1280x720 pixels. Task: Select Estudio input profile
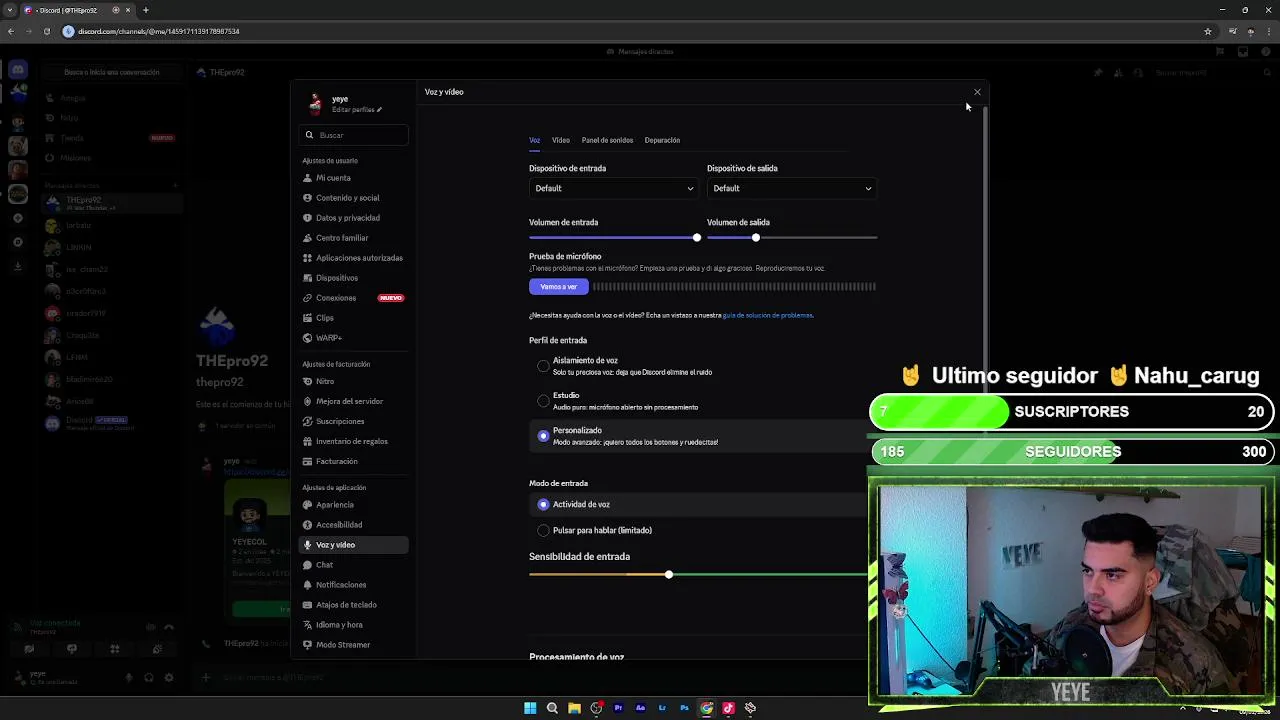(x=543, y=401)
